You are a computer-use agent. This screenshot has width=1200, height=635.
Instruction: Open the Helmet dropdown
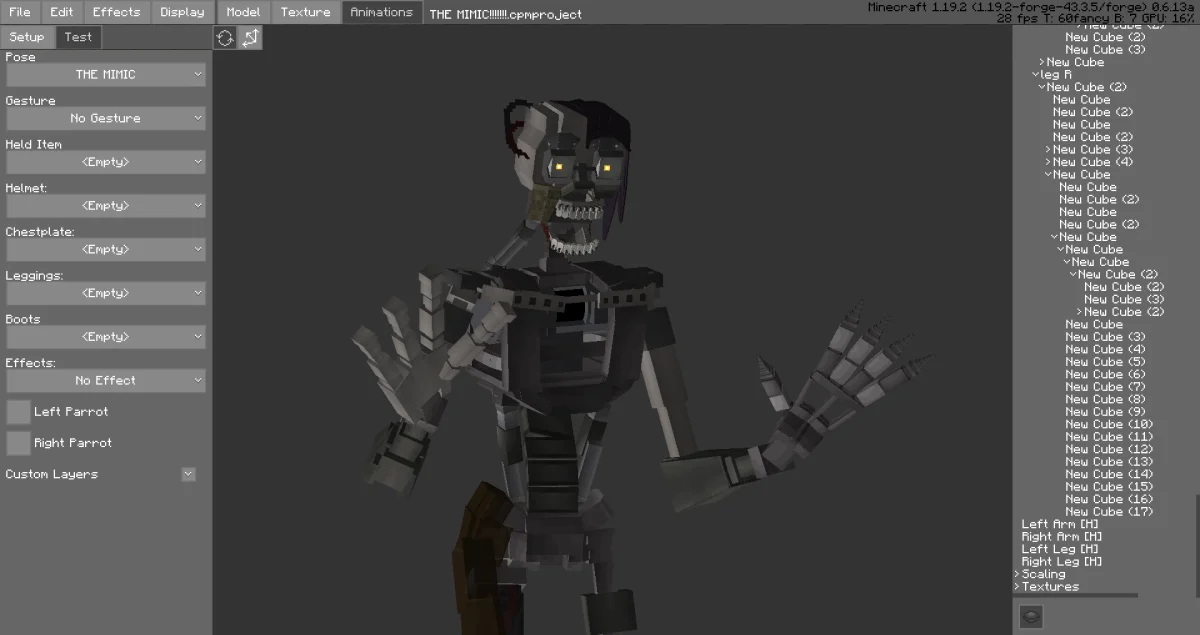105,206
